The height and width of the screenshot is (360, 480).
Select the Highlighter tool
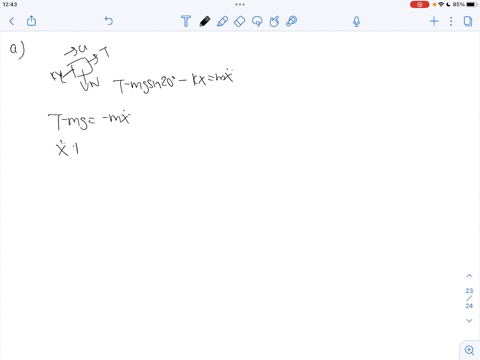tap(222, 21)
